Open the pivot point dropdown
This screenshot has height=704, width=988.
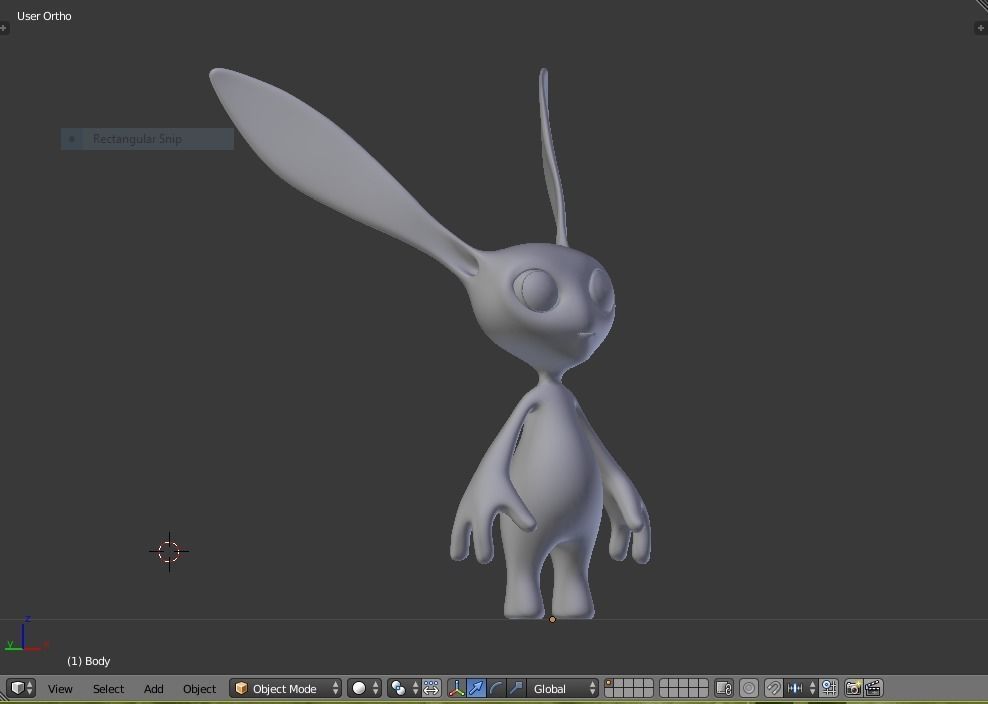pos(403,688)
